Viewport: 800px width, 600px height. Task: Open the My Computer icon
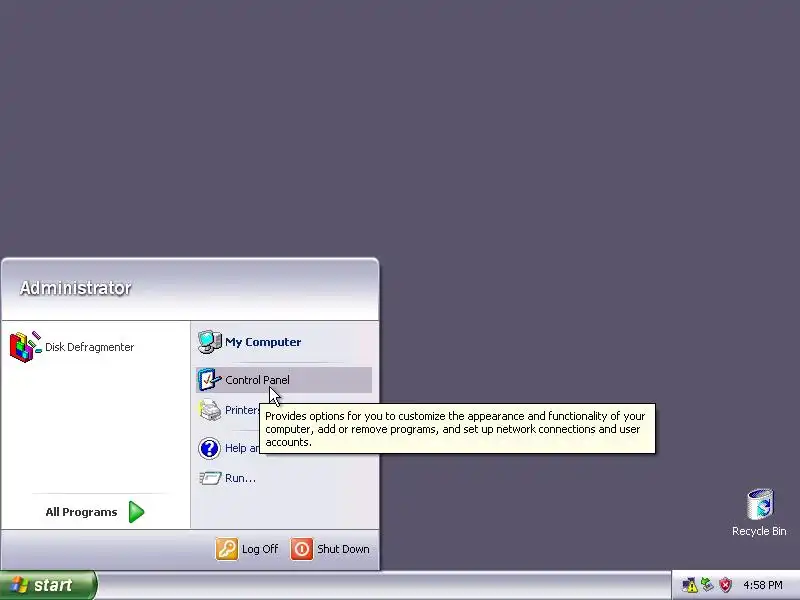tap(210, 342)
